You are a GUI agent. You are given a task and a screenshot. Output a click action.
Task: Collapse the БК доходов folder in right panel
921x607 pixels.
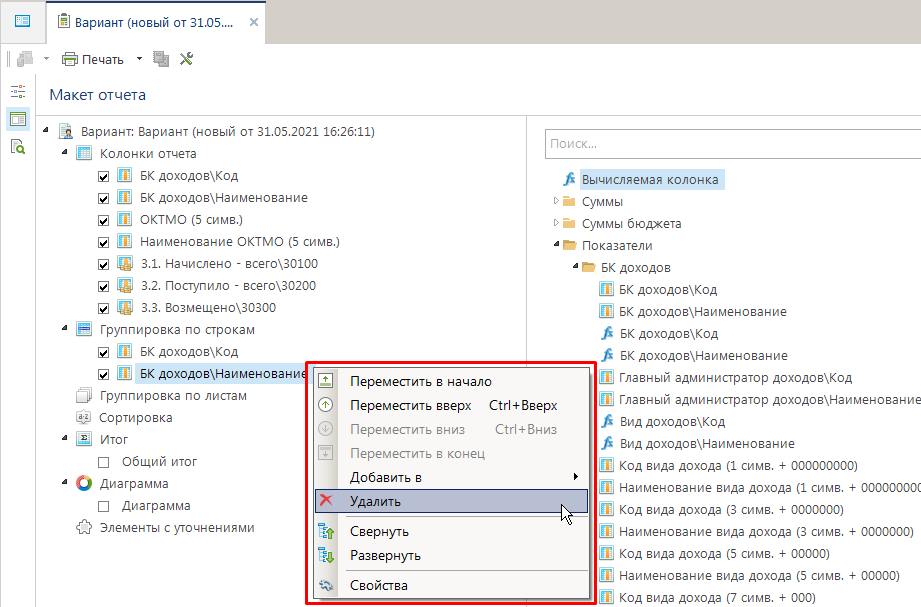[x=575, y=266]
